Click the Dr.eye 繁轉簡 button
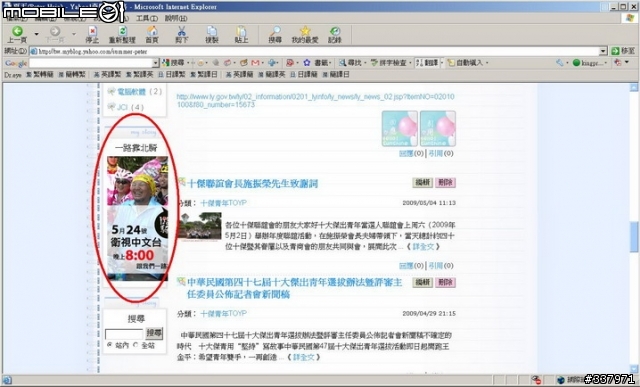 (40, 75)
